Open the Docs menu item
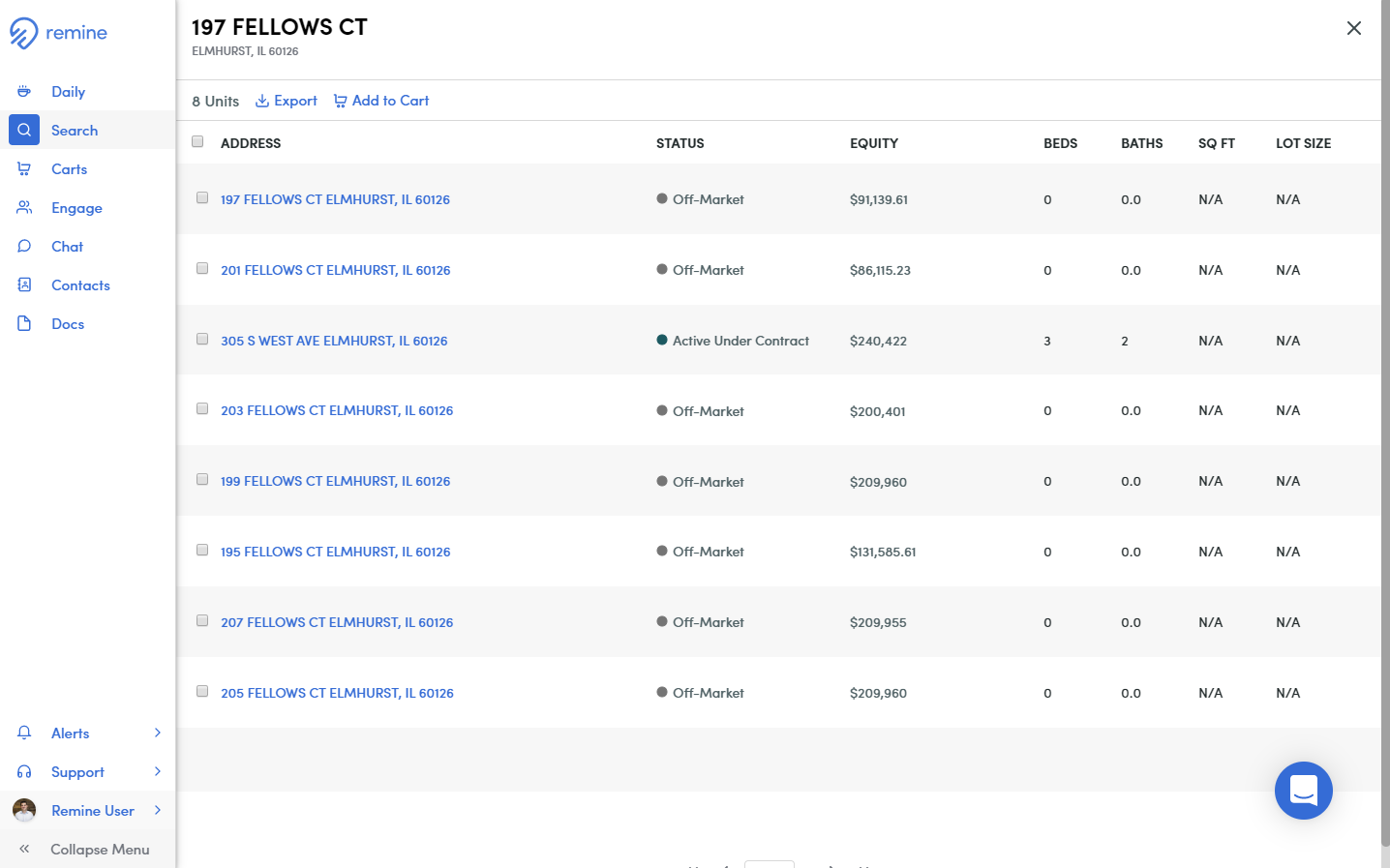Image resolution: width=1390 pixels, height=868 pixels. pyautogui.click(x=68, y=324)
